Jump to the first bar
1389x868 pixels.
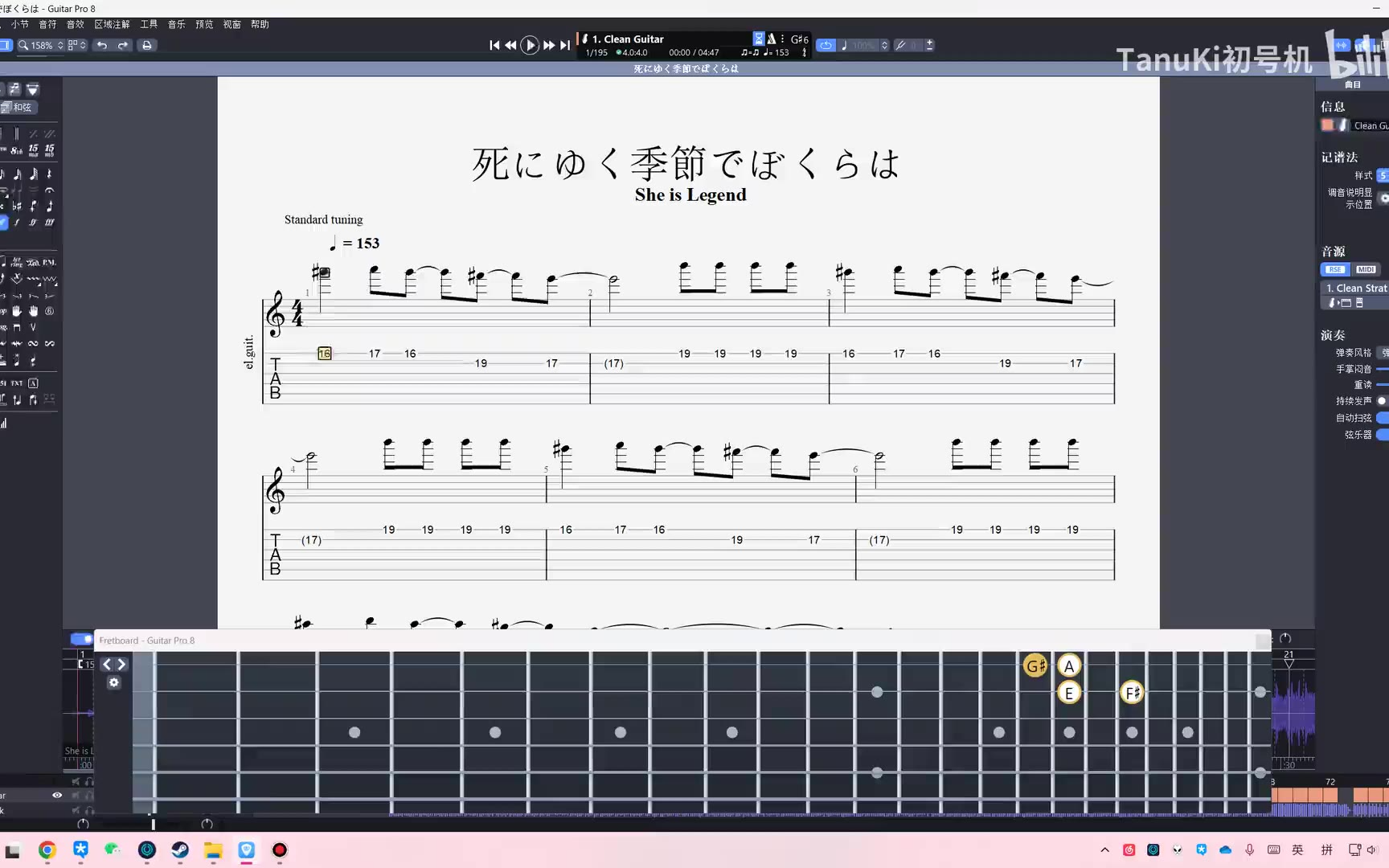(x=494, y=45)
